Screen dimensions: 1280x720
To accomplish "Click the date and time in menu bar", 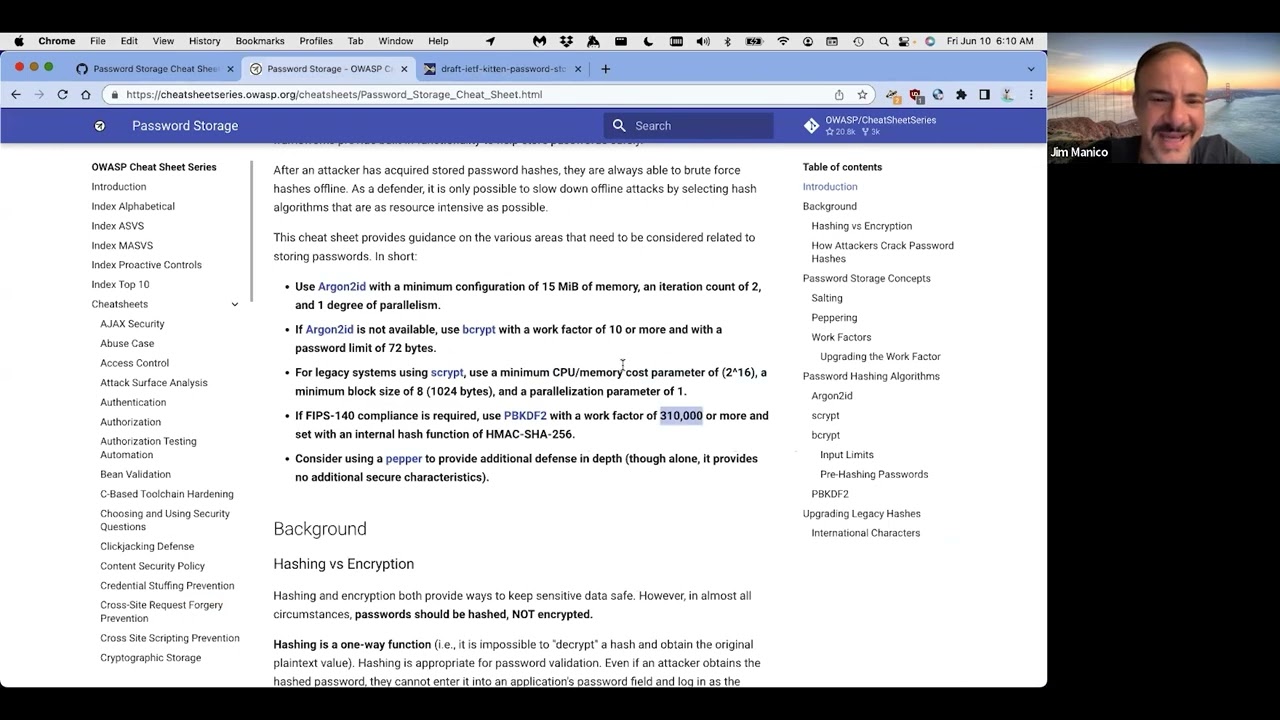I will [990, 41].
